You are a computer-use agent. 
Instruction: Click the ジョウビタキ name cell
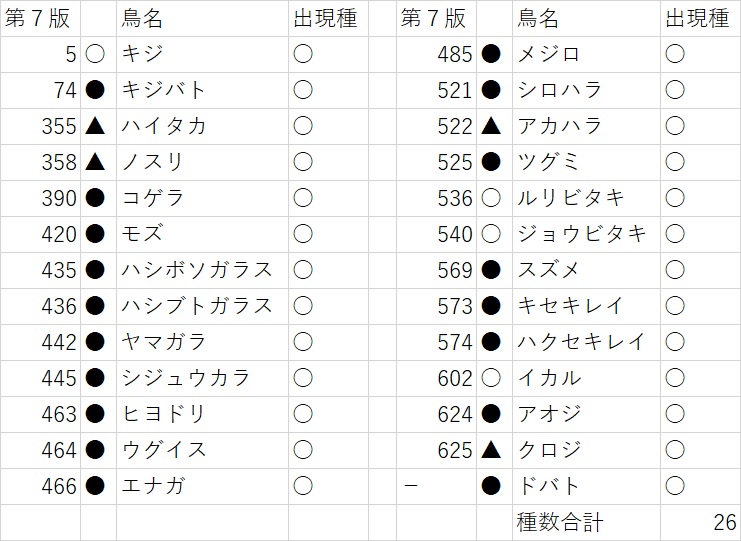[x=582, y=234]
